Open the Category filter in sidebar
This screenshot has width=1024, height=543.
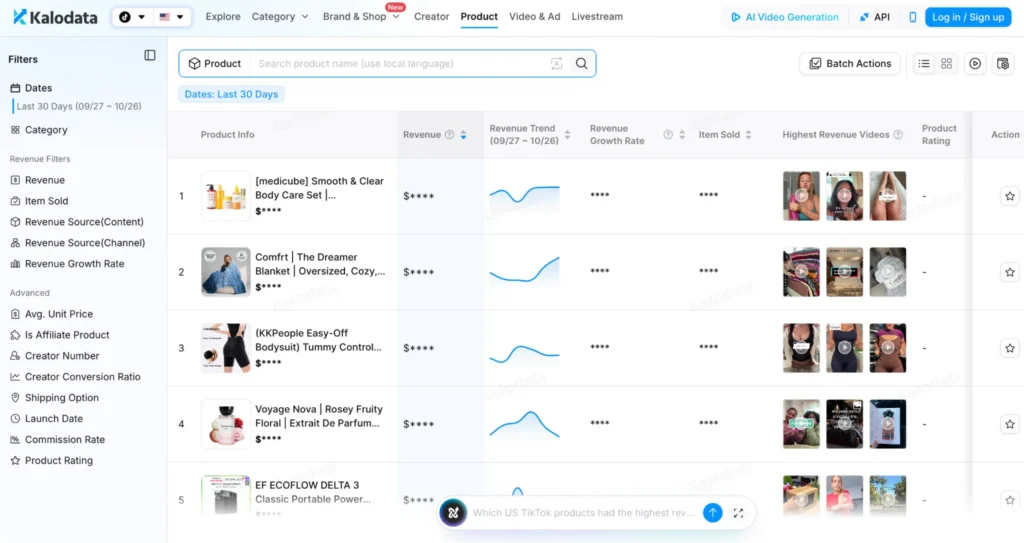[x=39, y=129]
